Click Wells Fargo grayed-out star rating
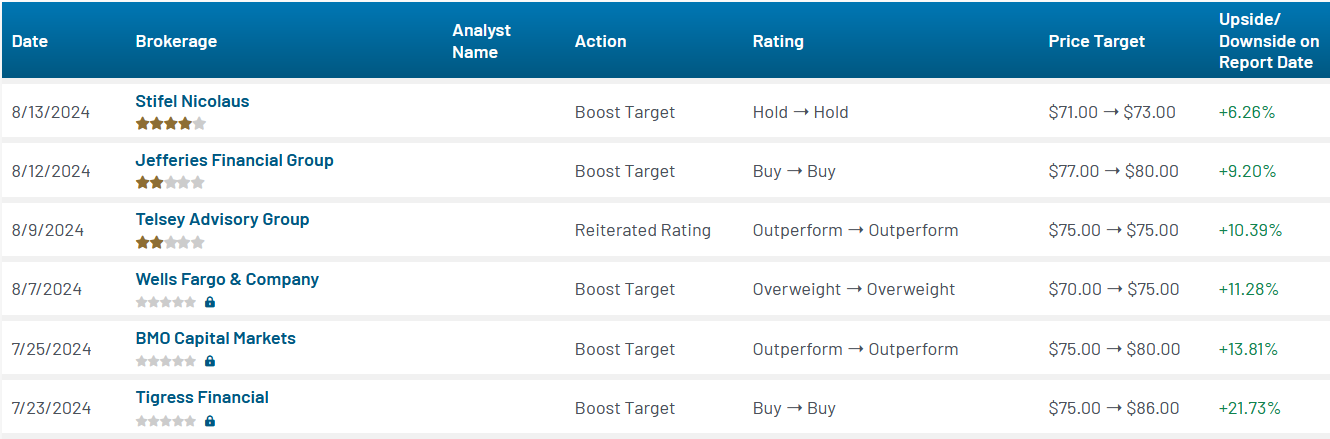This screenshot has height=439, width=1330. (166, 302)
